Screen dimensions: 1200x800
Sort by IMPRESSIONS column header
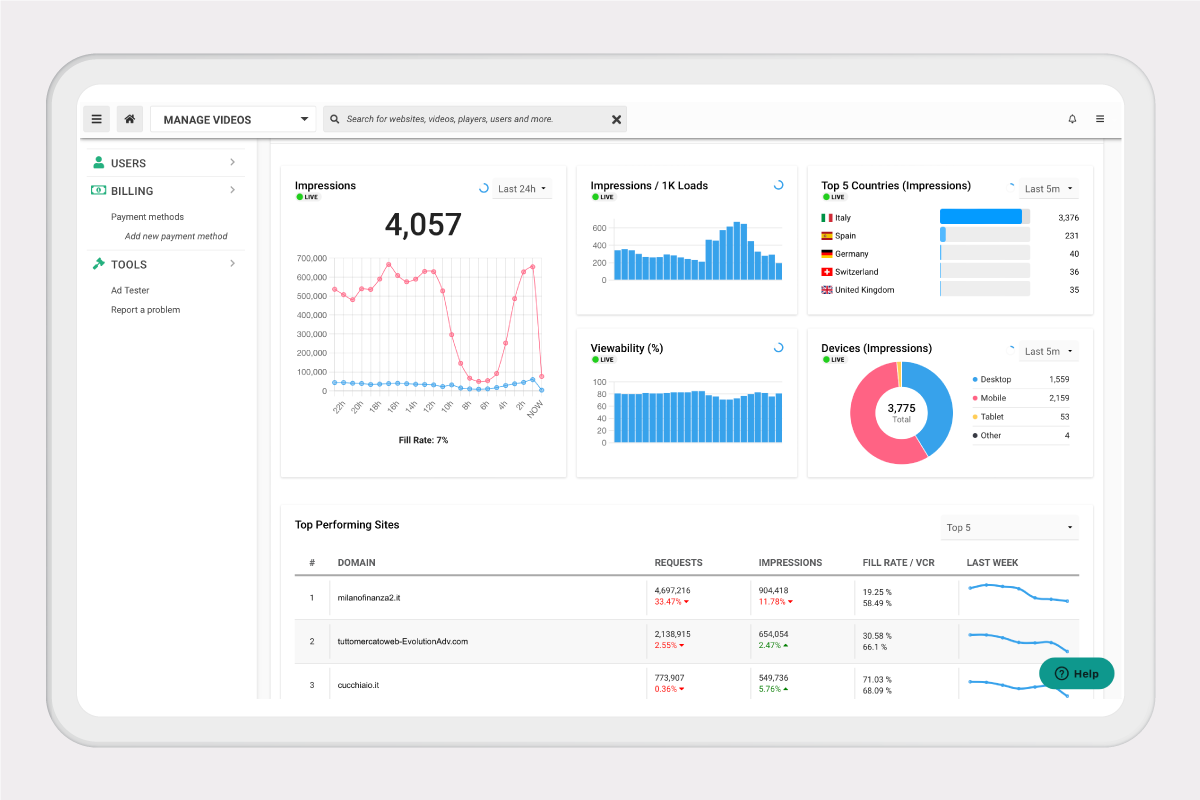(790, 563)
